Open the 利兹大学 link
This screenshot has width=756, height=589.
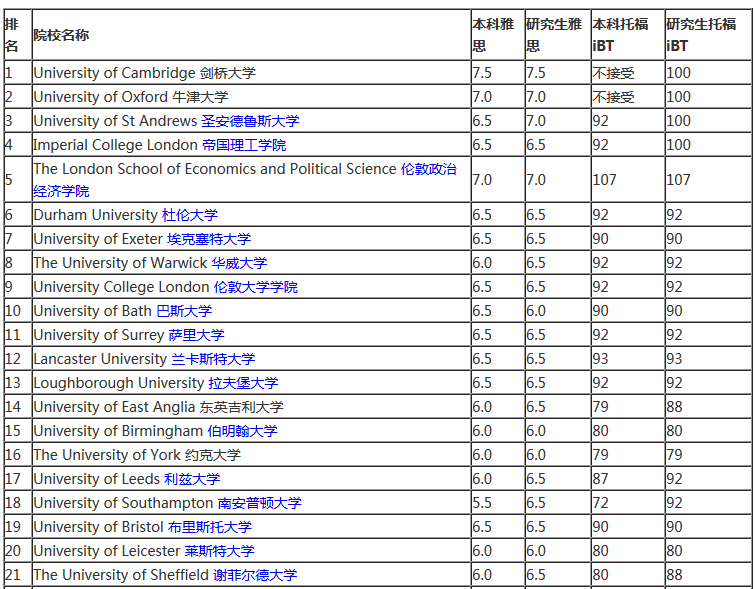tap(192, 479)
